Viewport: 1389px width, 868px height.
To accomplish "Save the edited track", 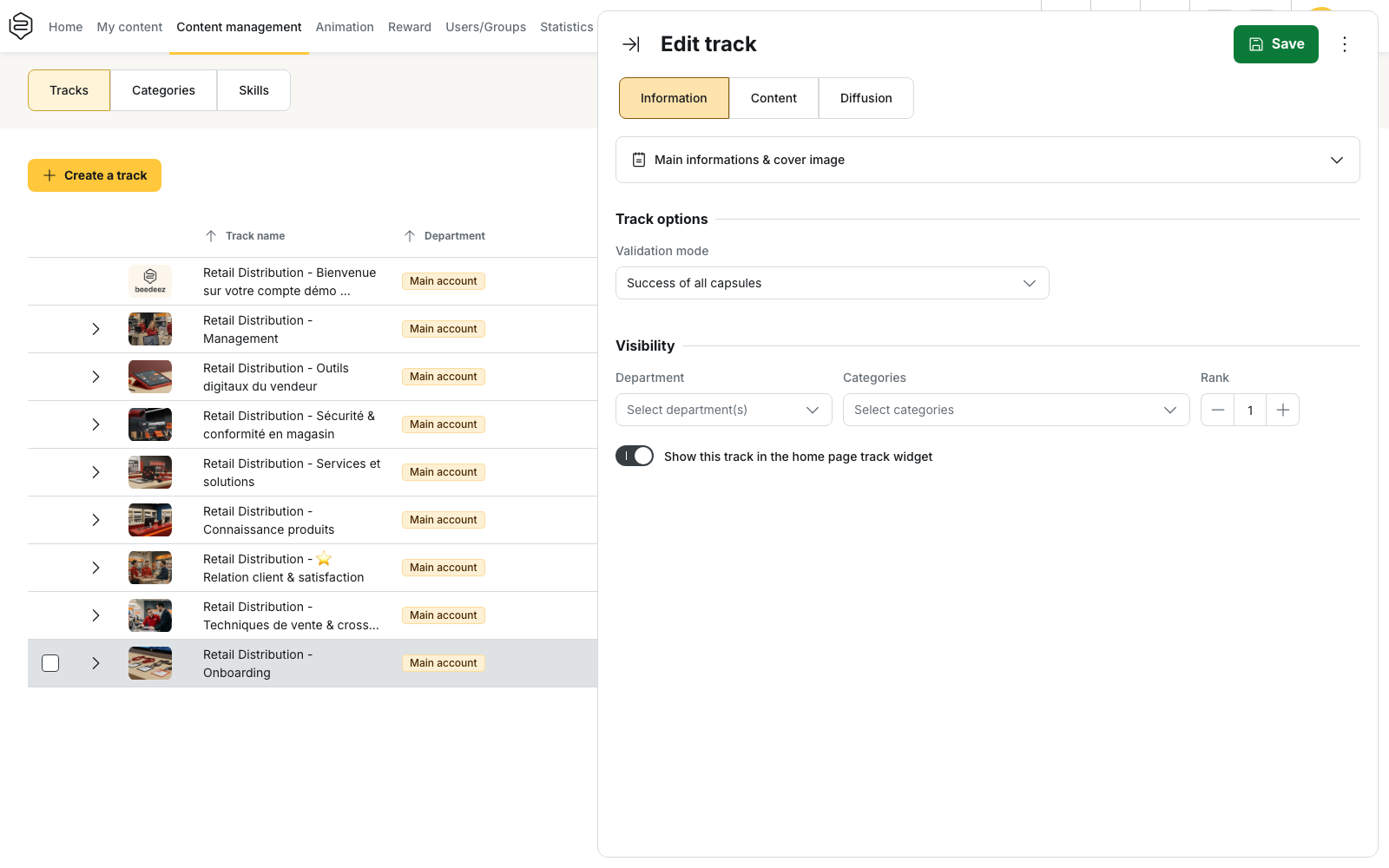I will [x=1276, y=44].
